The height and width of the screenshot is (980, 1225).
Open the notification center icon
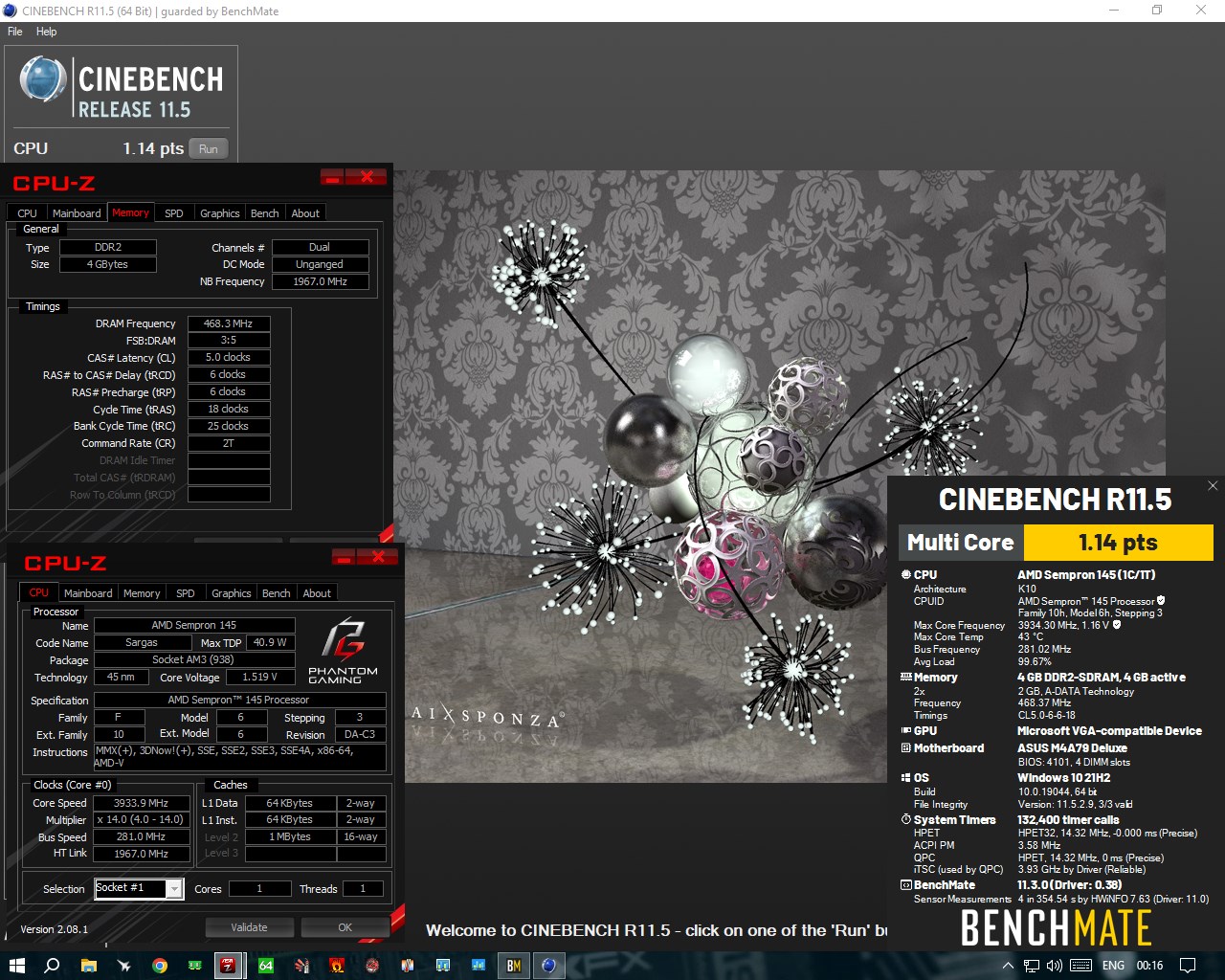tap(1188, 966)
